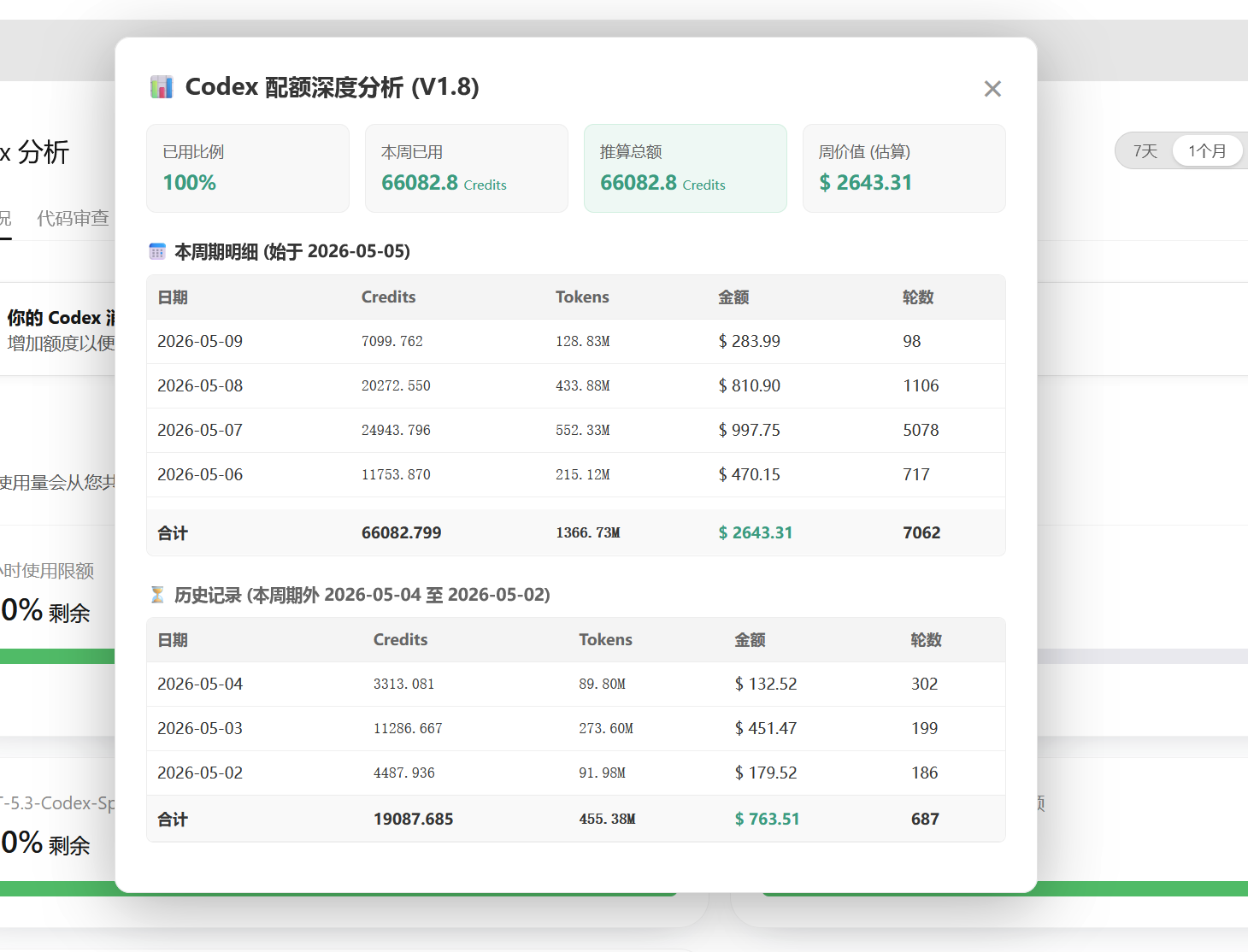Click the 周价值 (估算) $ 2643.31 card
The width and height of the screenshot is (1248, 952).
[x=904, y=168]
